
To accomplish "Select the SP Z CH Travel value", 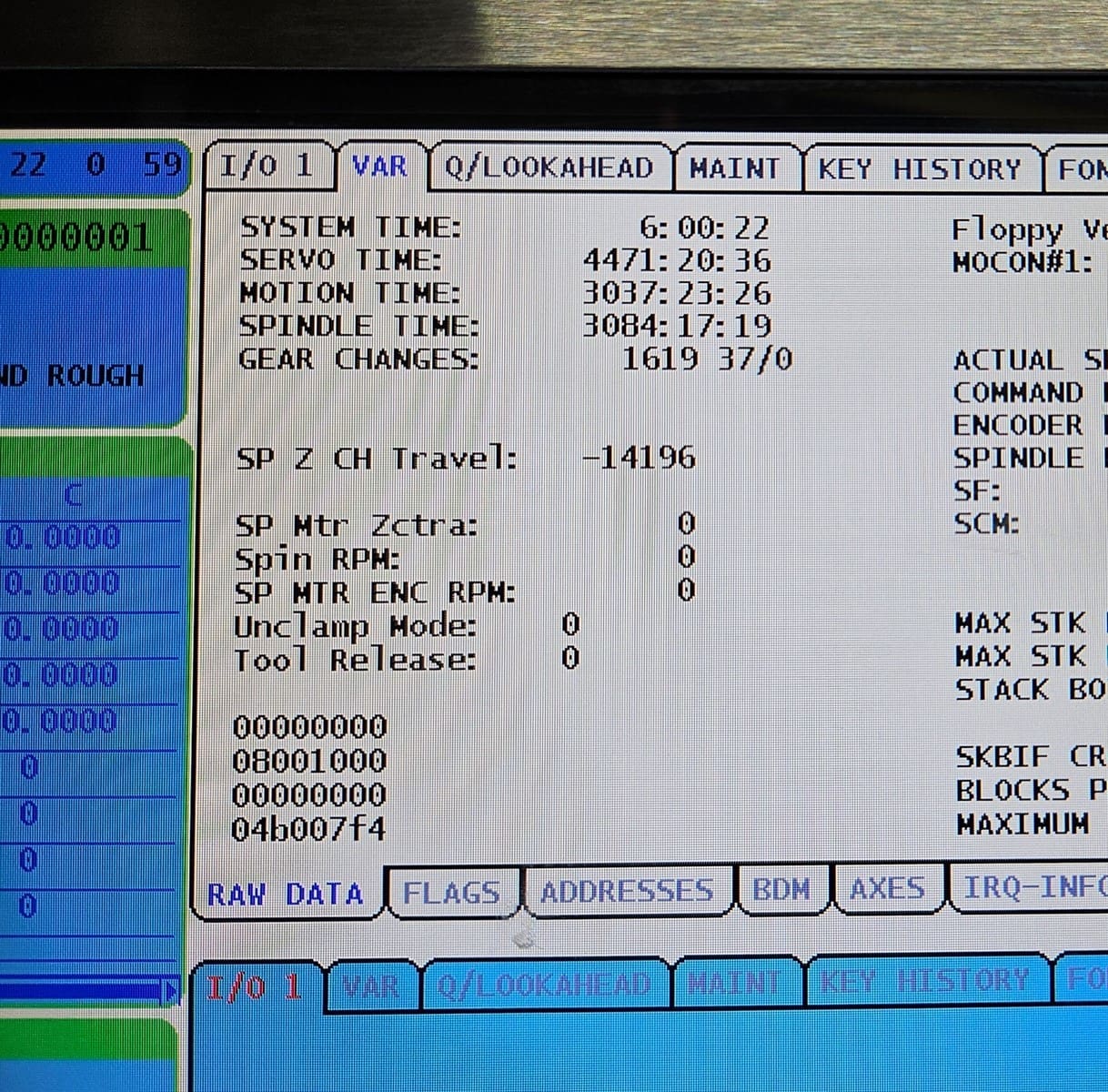I will [x=639, y=457].
